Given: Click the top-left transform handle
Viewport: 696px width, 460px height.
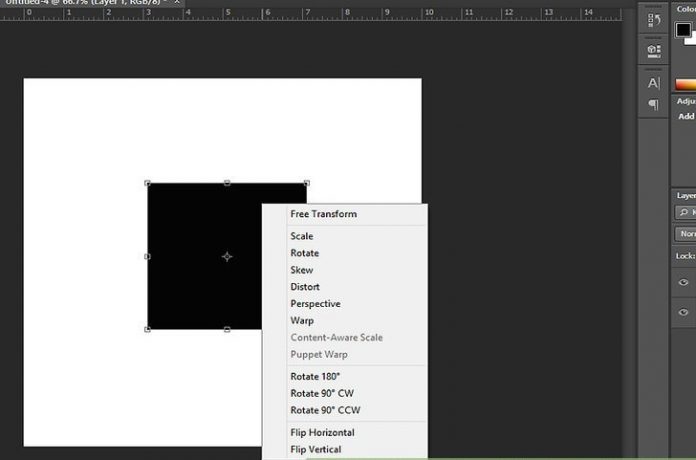Looking at the screenshot, I should (148, 183).
